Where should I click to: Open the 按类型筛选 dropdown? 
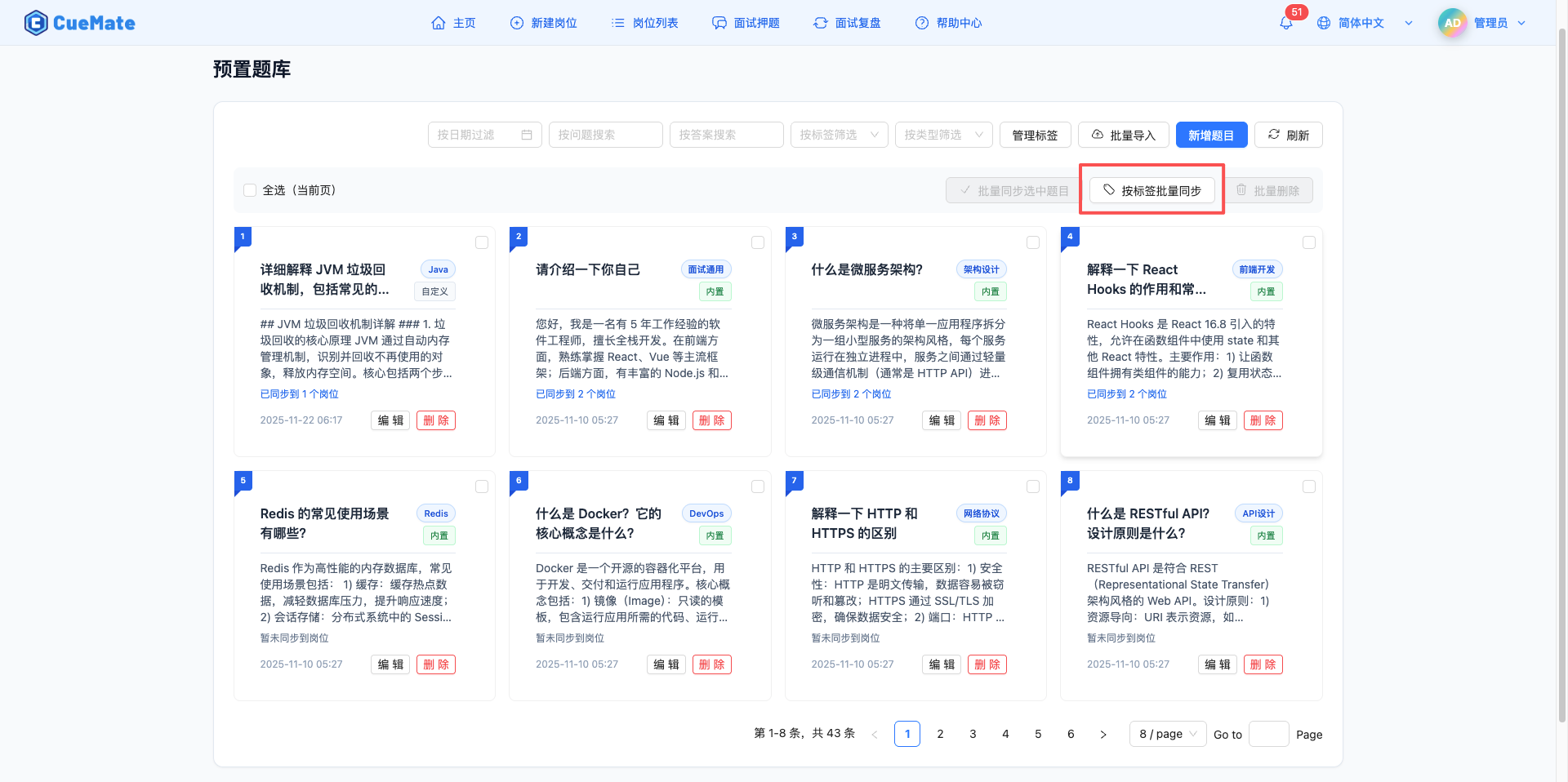(943, 135)
